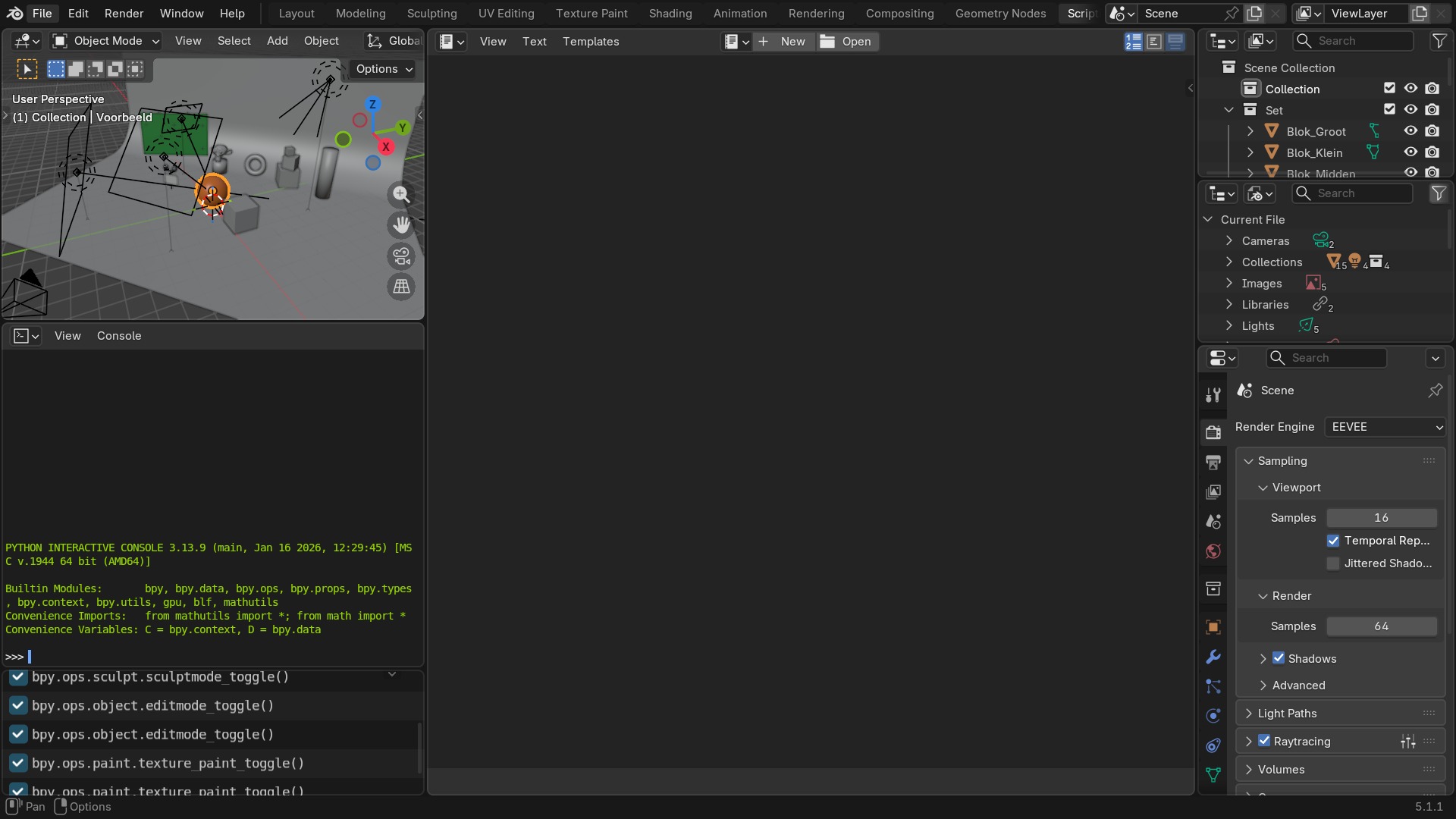Uncheck the Raytracing checkbox

[x=1264, y=741]
